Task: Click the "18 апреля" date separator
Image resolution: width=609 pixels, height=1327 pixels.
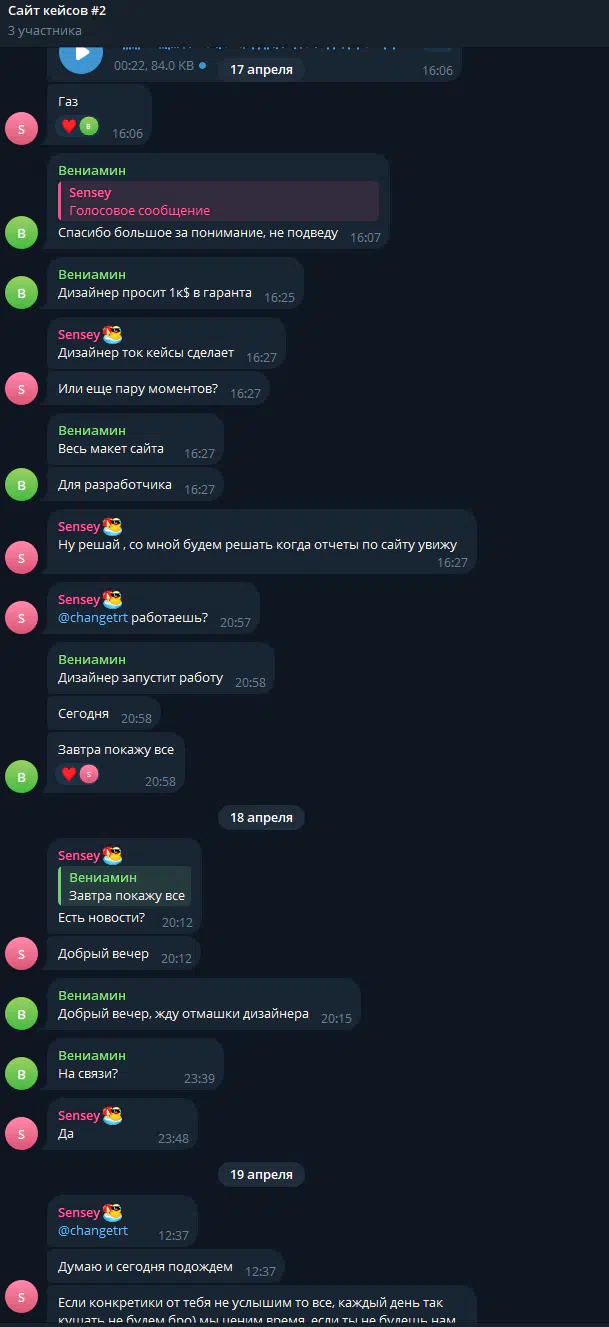Action: pos(261,817)
